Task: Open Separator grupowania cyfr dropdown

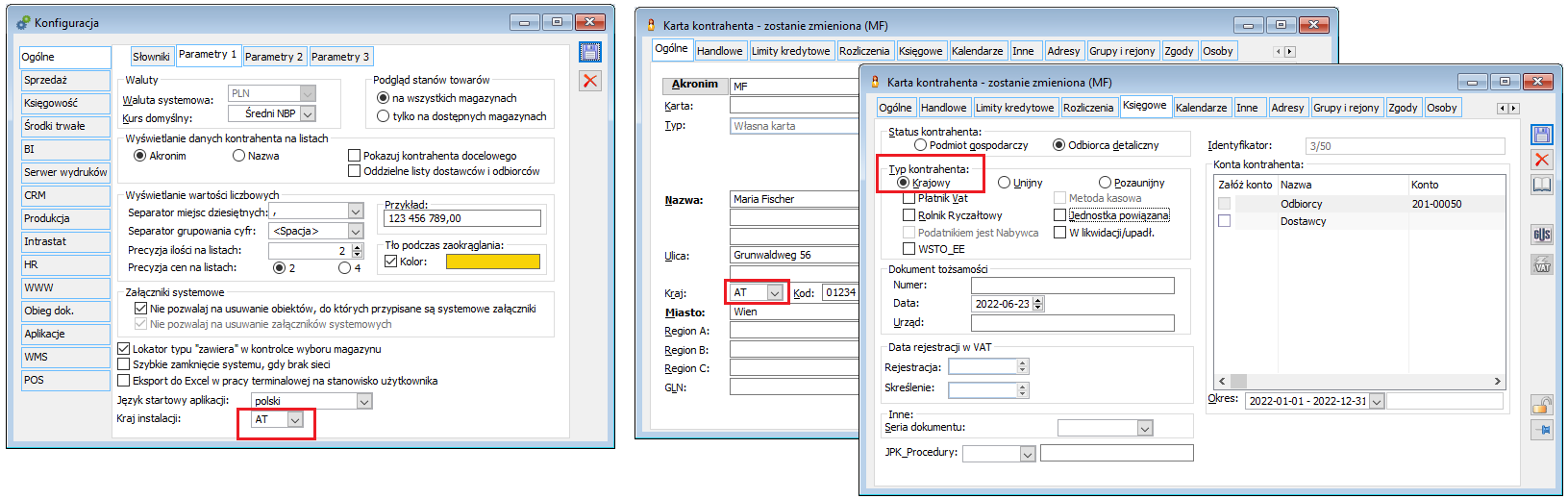Action: pos(356,231)
